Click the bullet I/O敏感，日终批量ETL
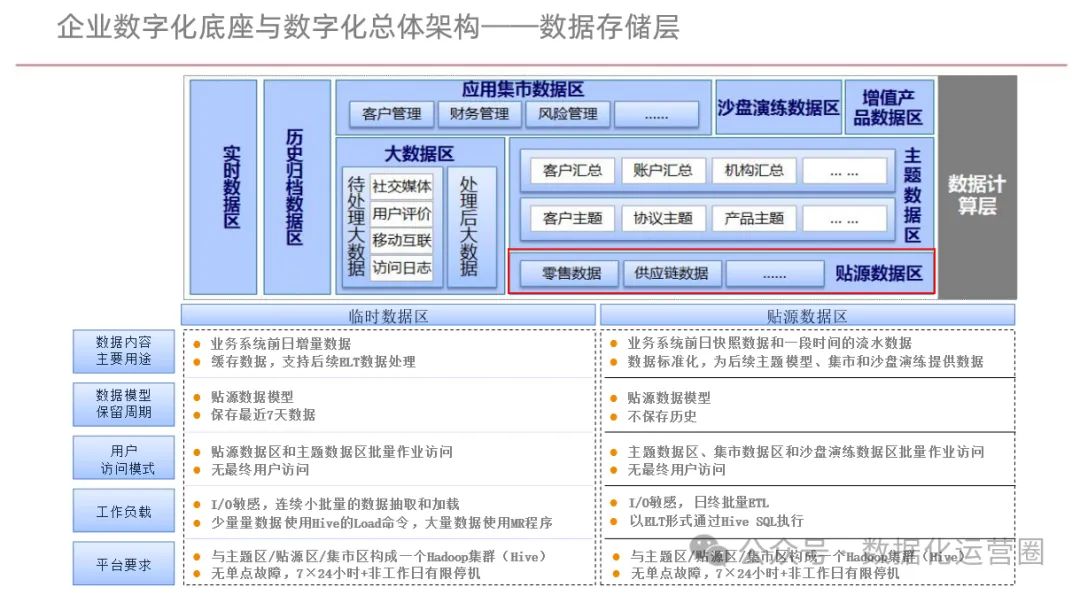The image size is (1080, 595). [698, 503]
